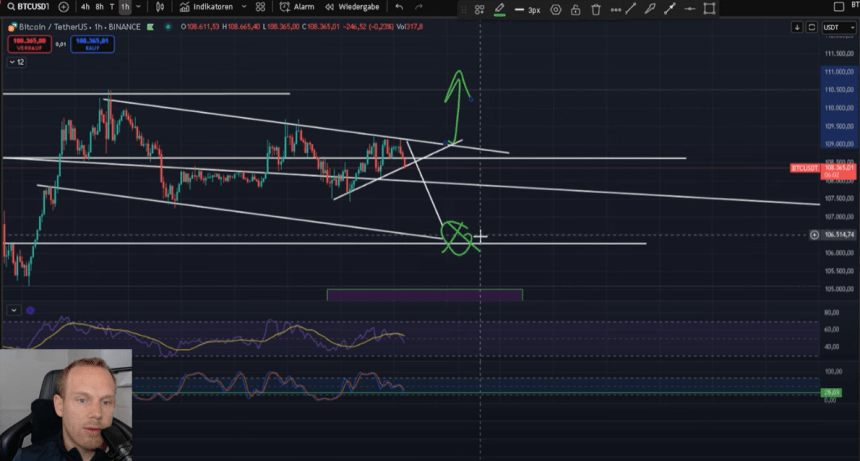Open the indicator templates grid icon
Image resolution: width=860 pixels, height=461 pixels.
261,7
